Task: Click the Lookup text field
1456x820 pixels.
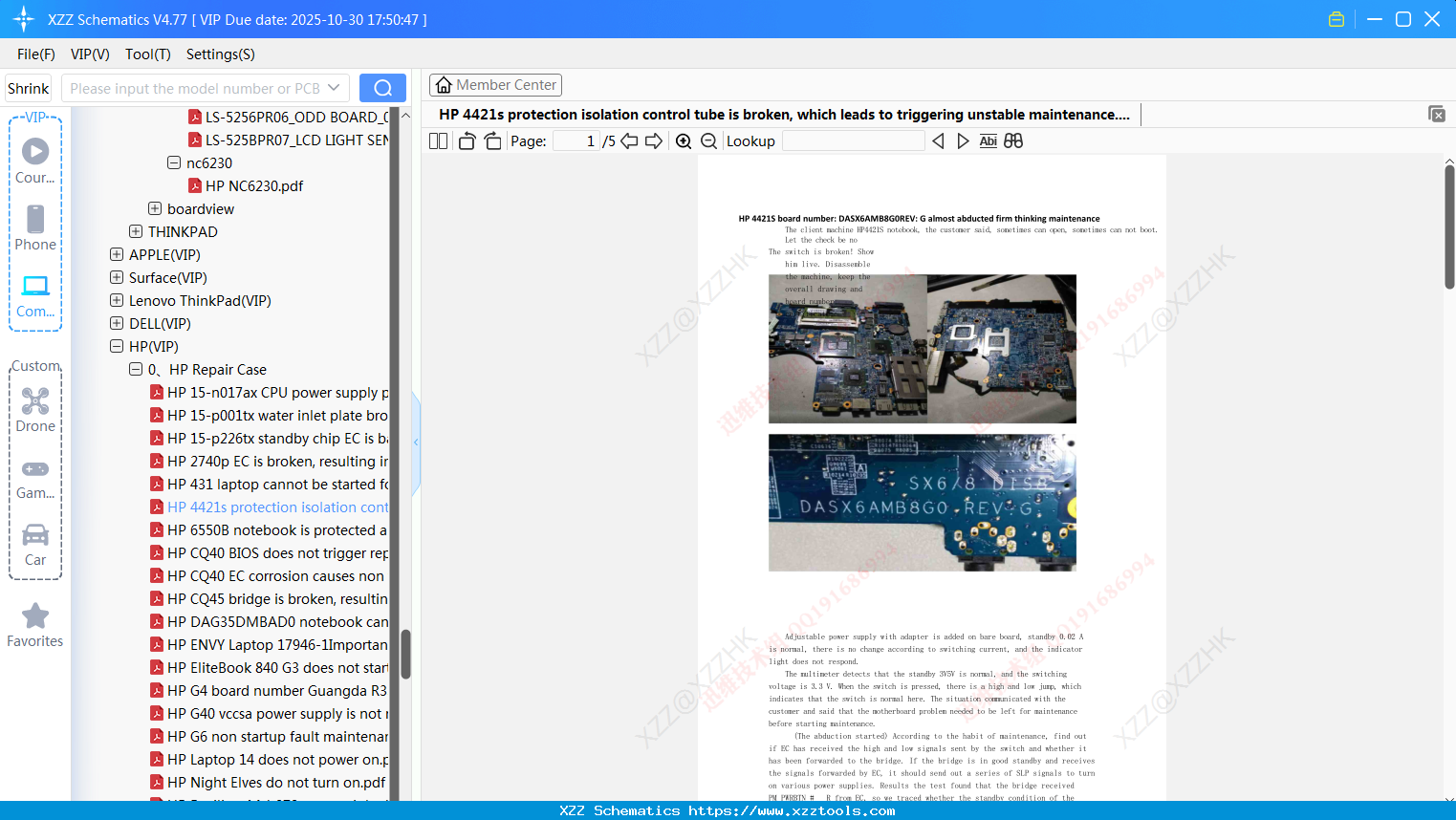Action: click(853, 140)
